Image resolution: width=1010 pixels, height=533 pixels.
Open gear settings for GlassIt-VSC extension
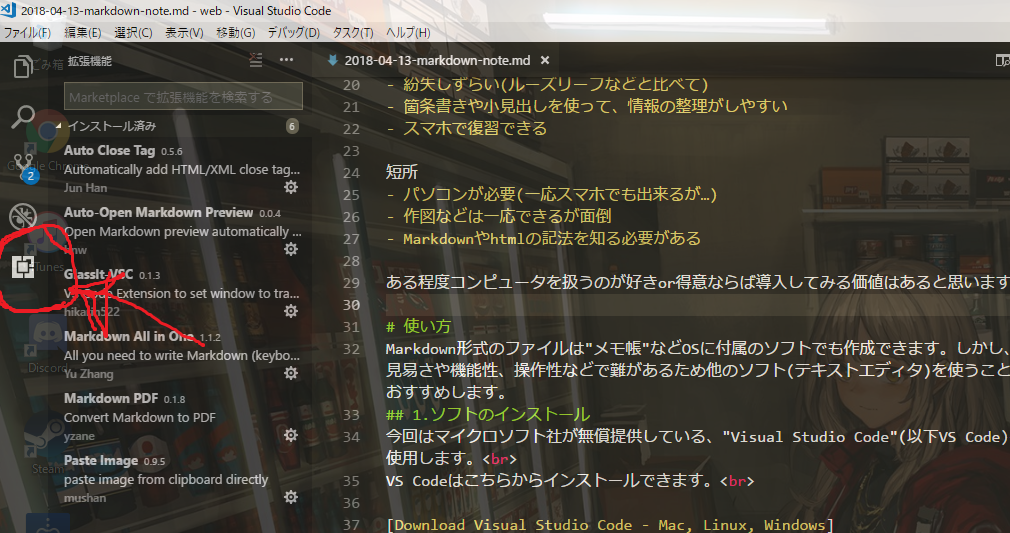291,311
